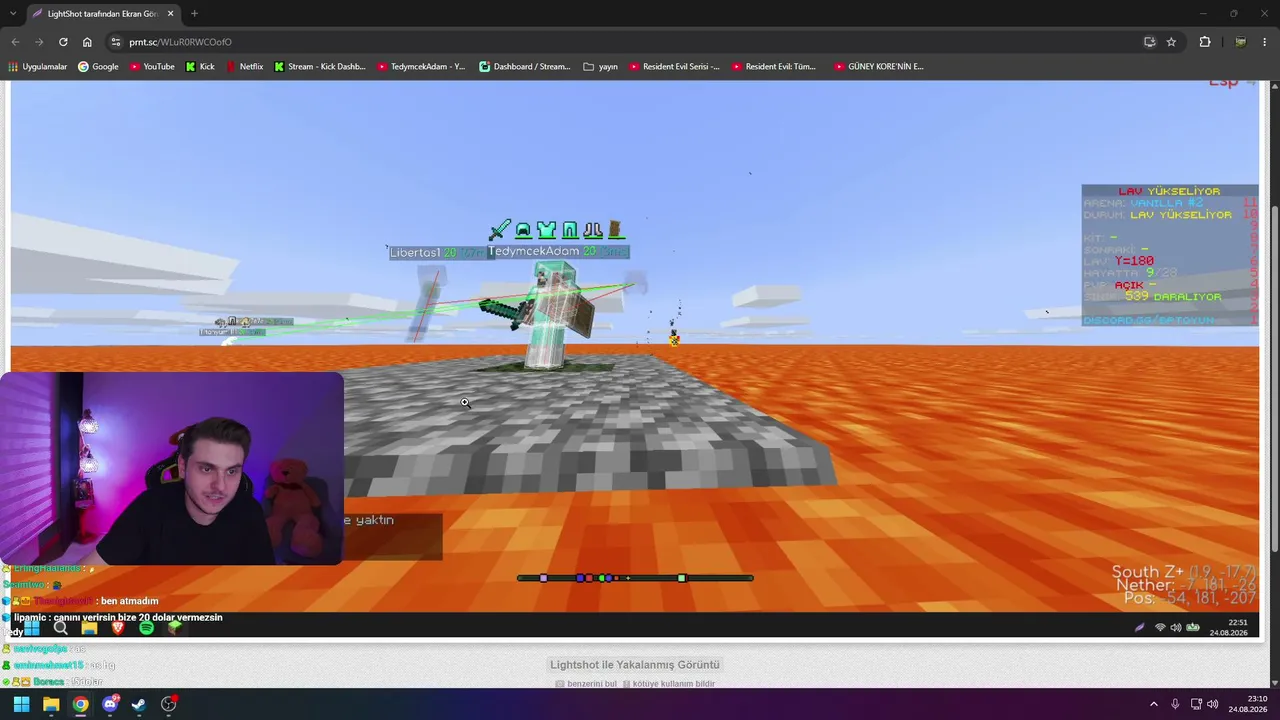Open the Resident Evil: Tüm bookmark
This screenshot has height=720, width=1280.
(x=774, y=67)
